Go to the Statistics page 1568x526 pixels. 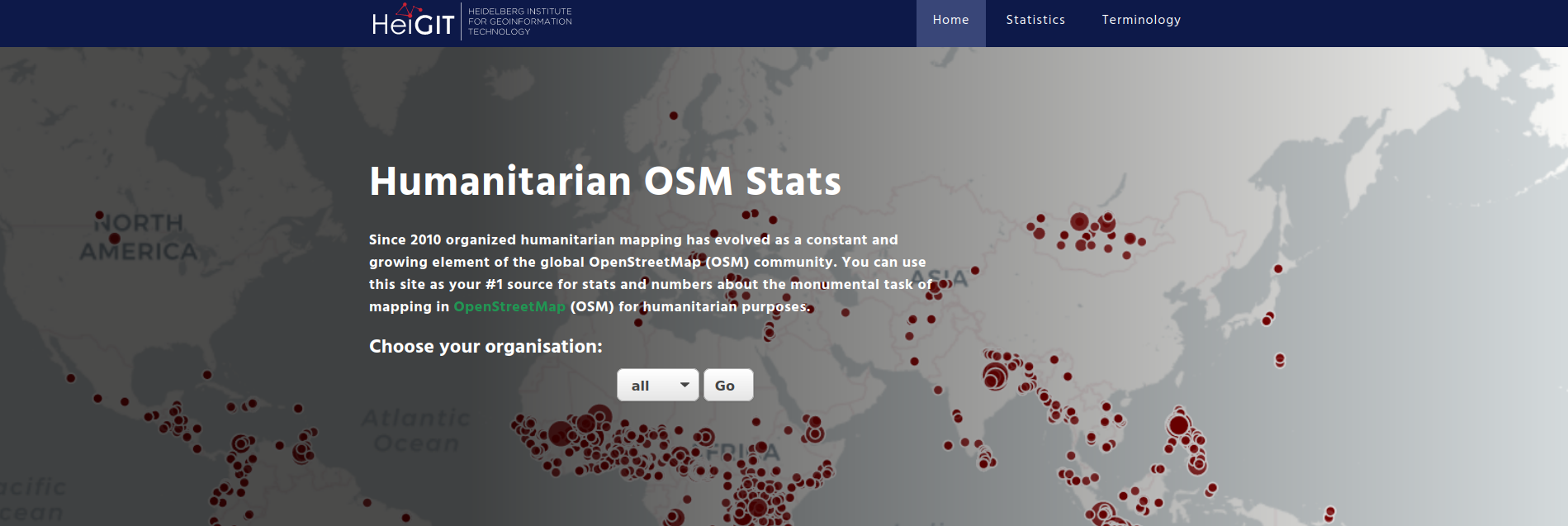point(1035,21)
